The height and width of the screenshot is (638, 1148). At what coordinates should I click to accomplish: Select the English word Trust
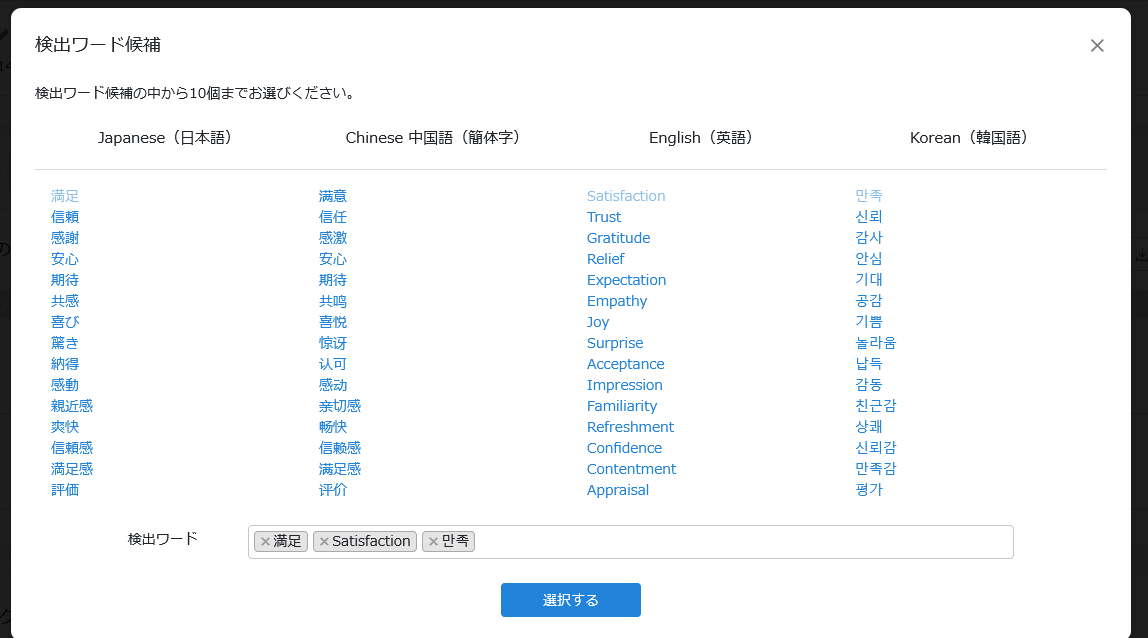coord(604,217)
